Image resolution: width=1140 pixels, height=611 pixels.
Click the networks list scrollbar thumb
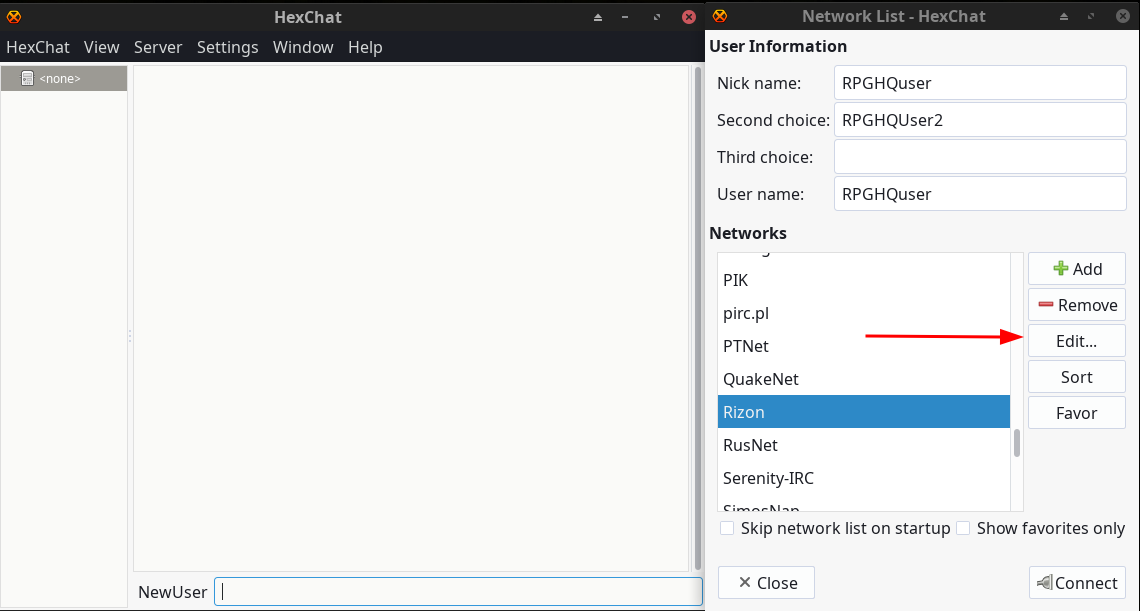1017,443
